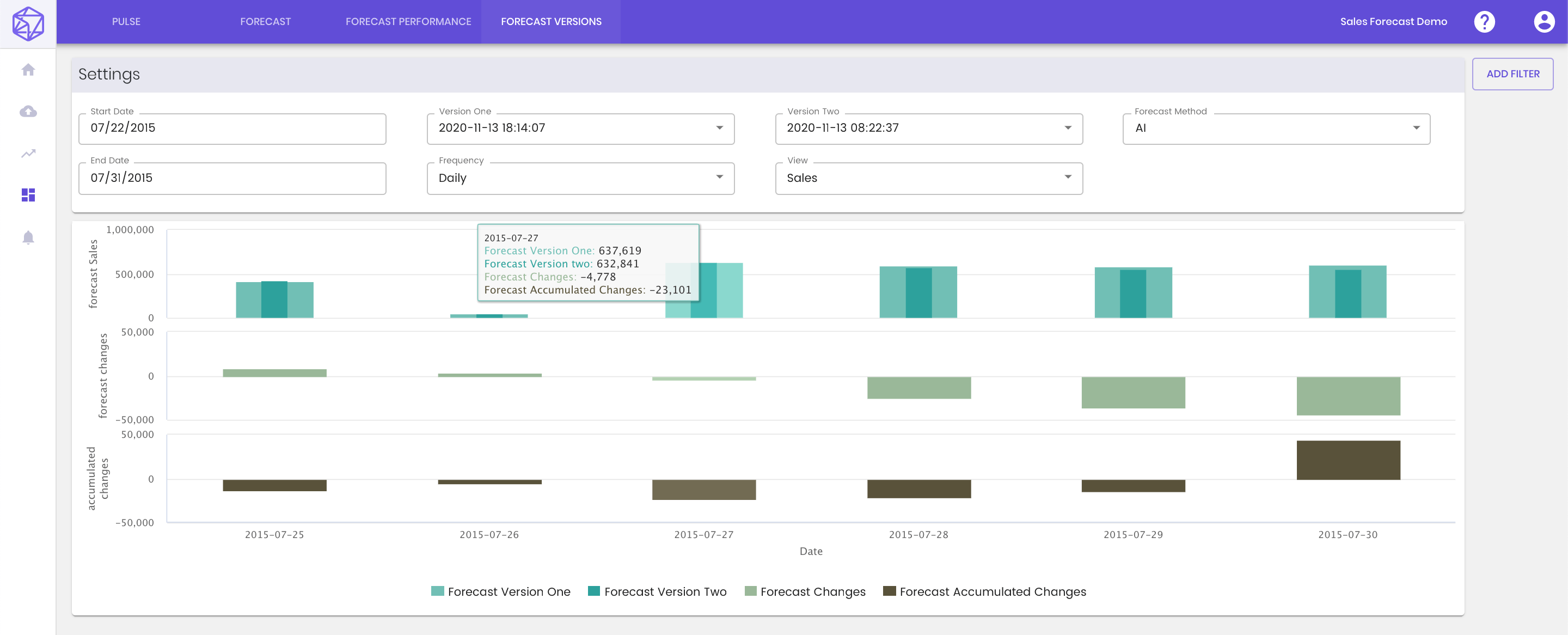Click the ADD FILTER button
This screenshot has height=635, width=1568.
1512,74
